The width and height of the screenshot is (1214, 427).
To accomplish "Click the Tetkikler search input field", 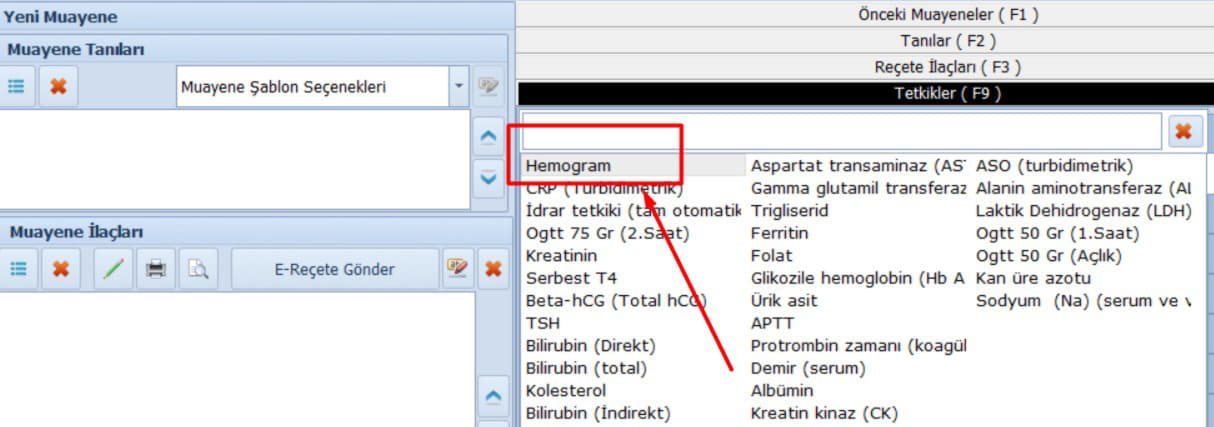I will (x=842, y=131).
